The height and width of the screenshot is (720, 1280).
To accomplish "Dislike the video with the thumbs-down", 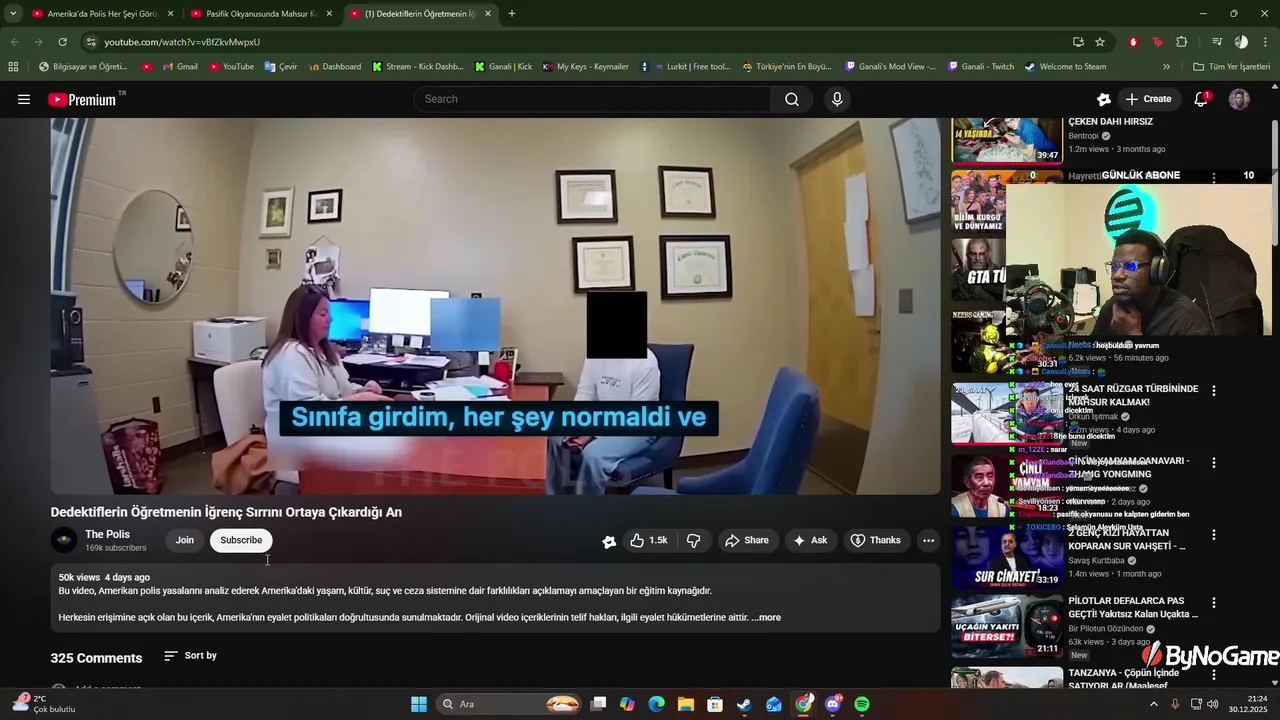I will tap(693, 540).
